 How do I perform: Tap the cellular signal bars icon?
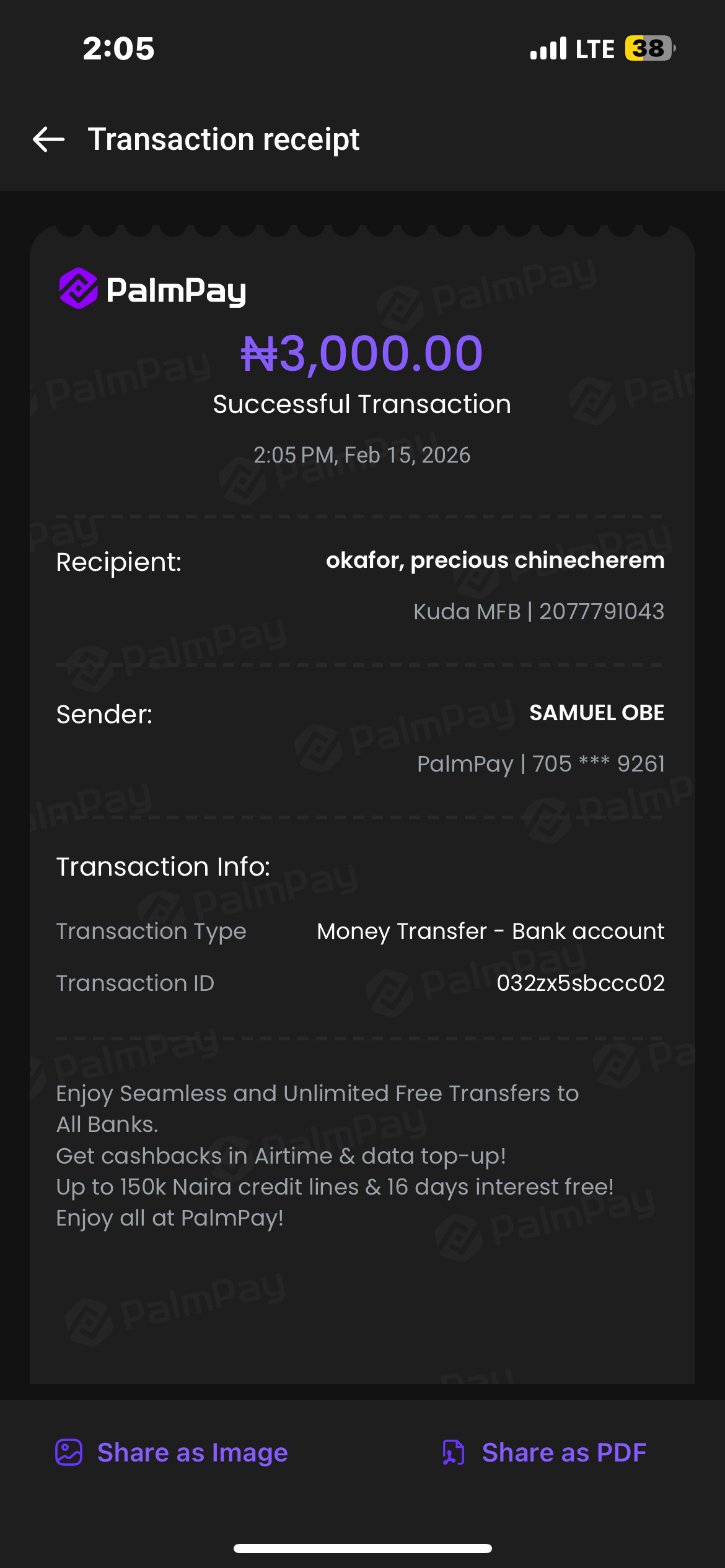point(548,49)
